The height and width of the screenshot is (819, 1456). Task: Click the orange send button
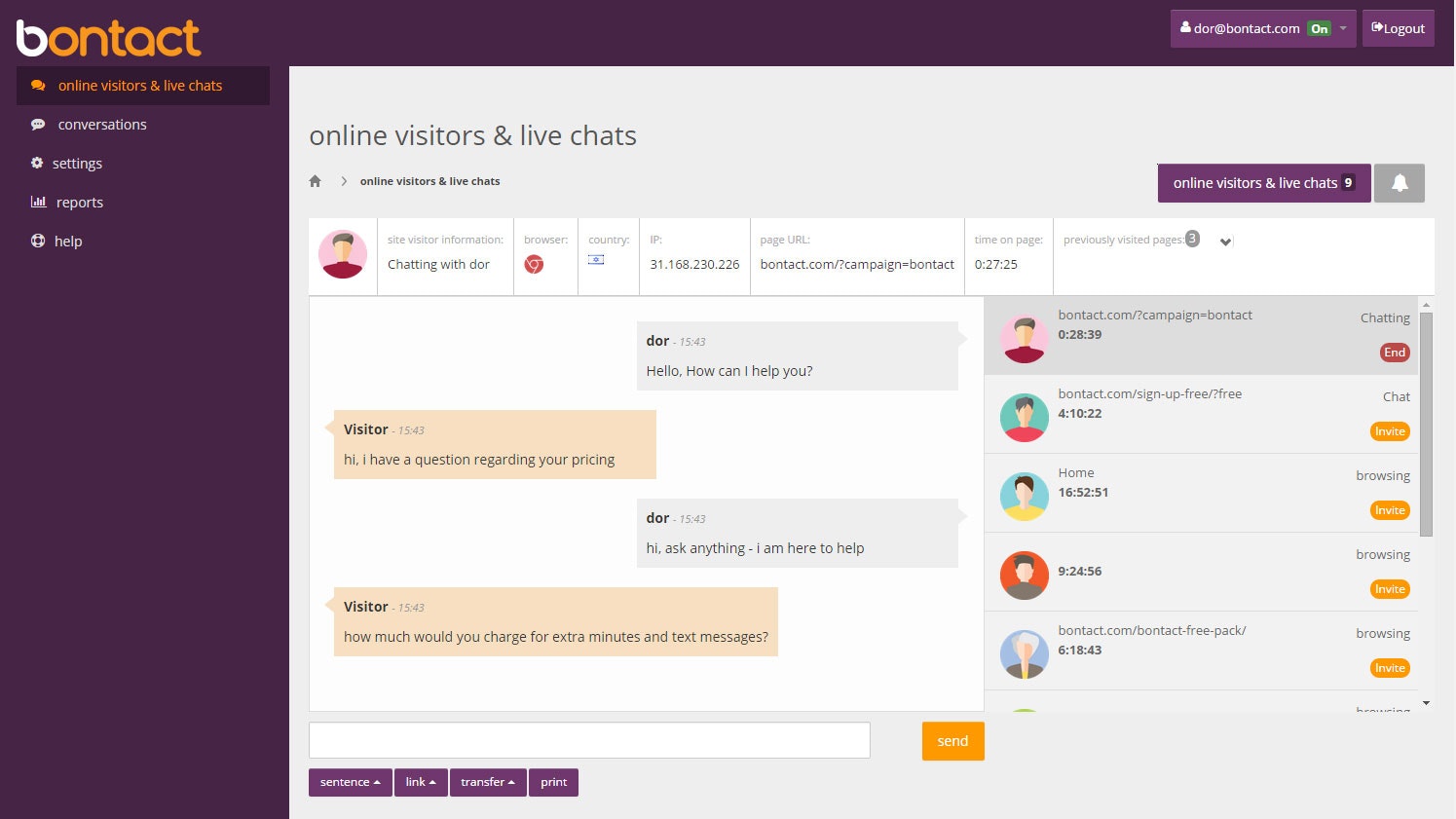pyautogui.click(x=952, y=741)
